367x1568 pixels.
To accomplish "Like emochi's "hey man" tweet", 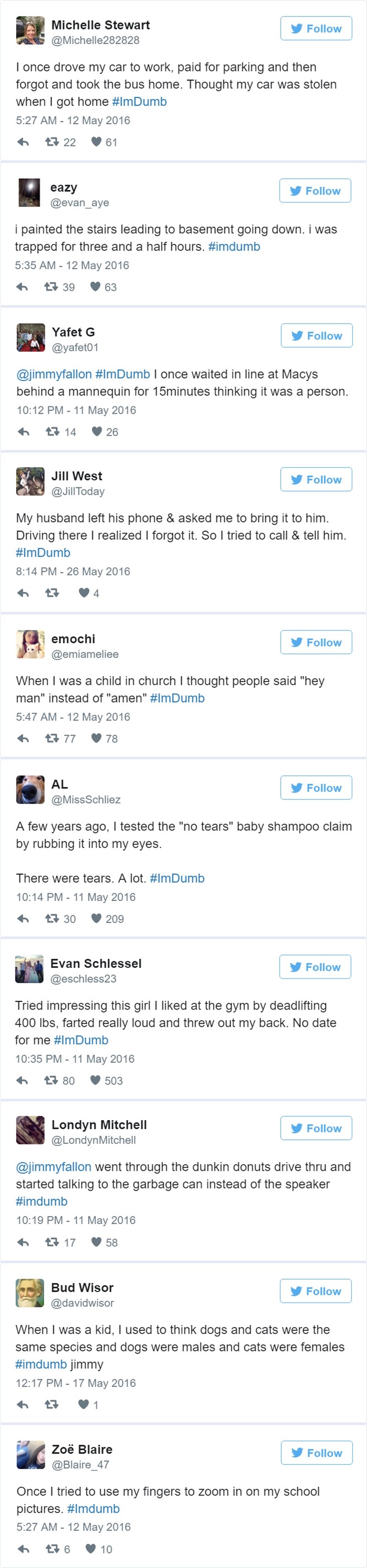I will click(x=96, y=738).
